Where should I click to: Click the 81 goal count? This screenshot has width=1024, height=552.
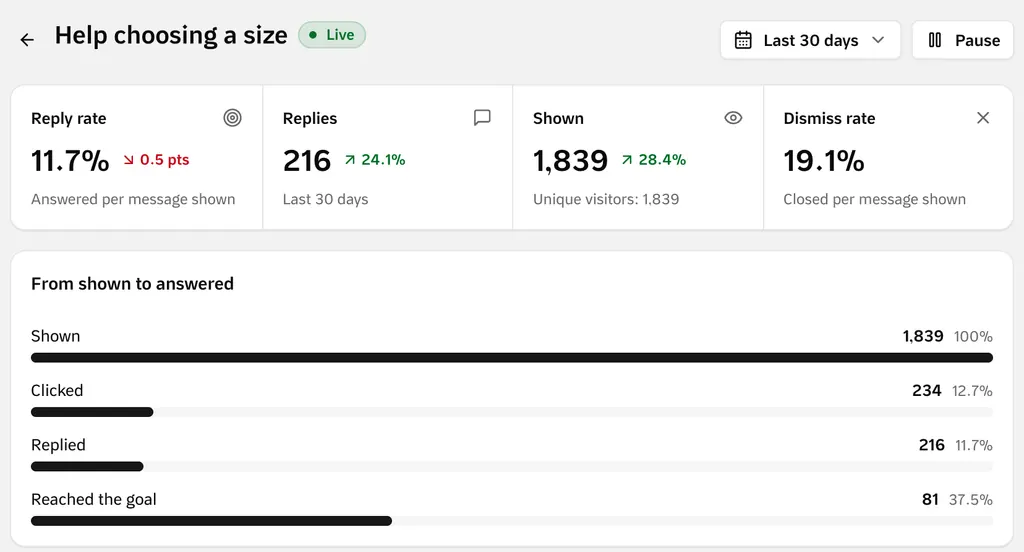[930, 500]
